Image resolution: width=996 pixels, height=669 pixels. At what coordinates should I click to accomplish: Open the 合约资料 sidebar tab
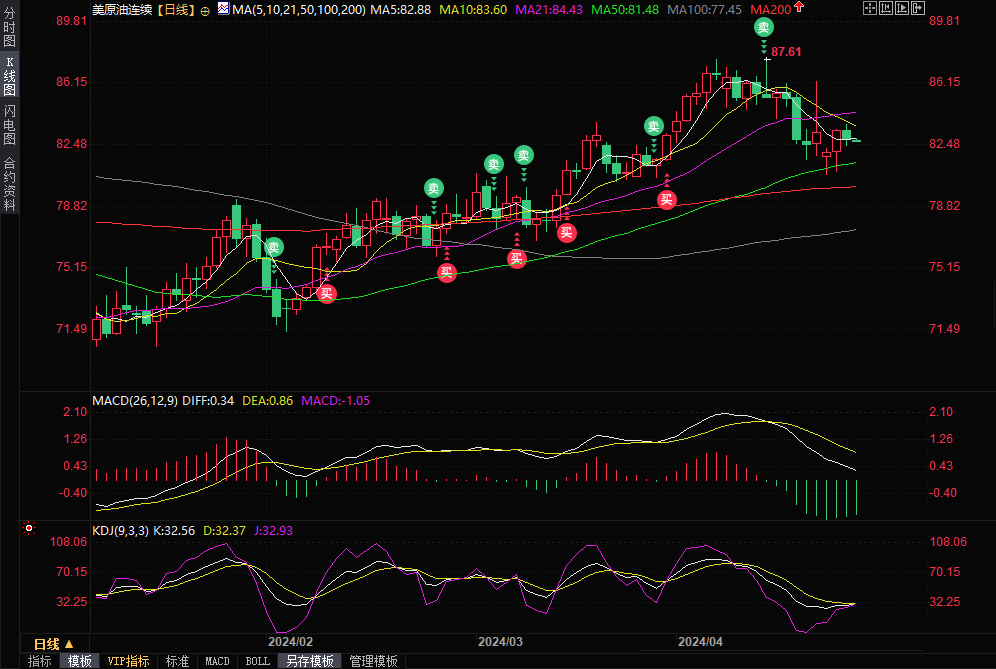coord(9,183)
